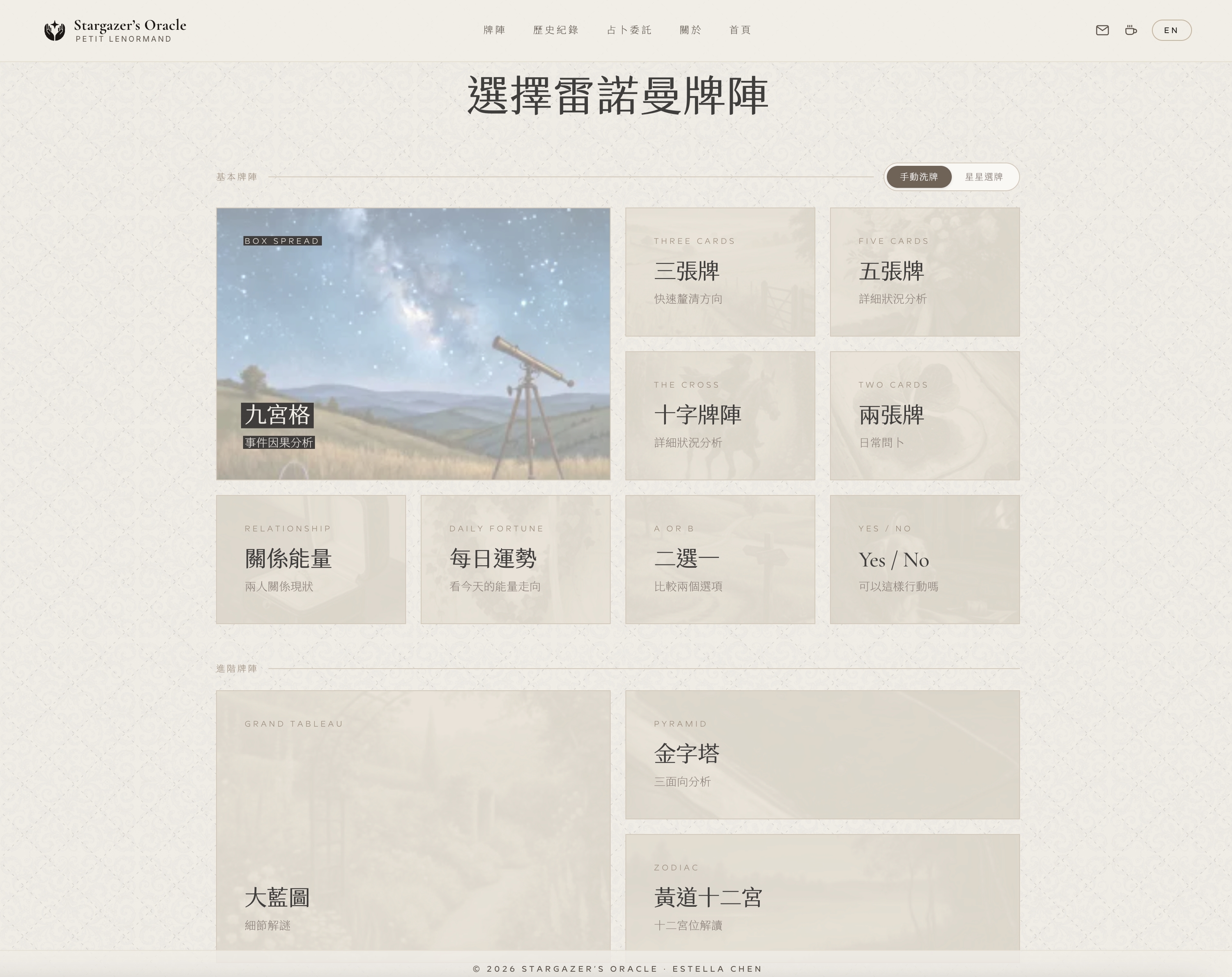Select the 十字牌陣 Cross spread
Viewport: 1232px width, 977px height.
pyautogui.click(x=720, y=416)
